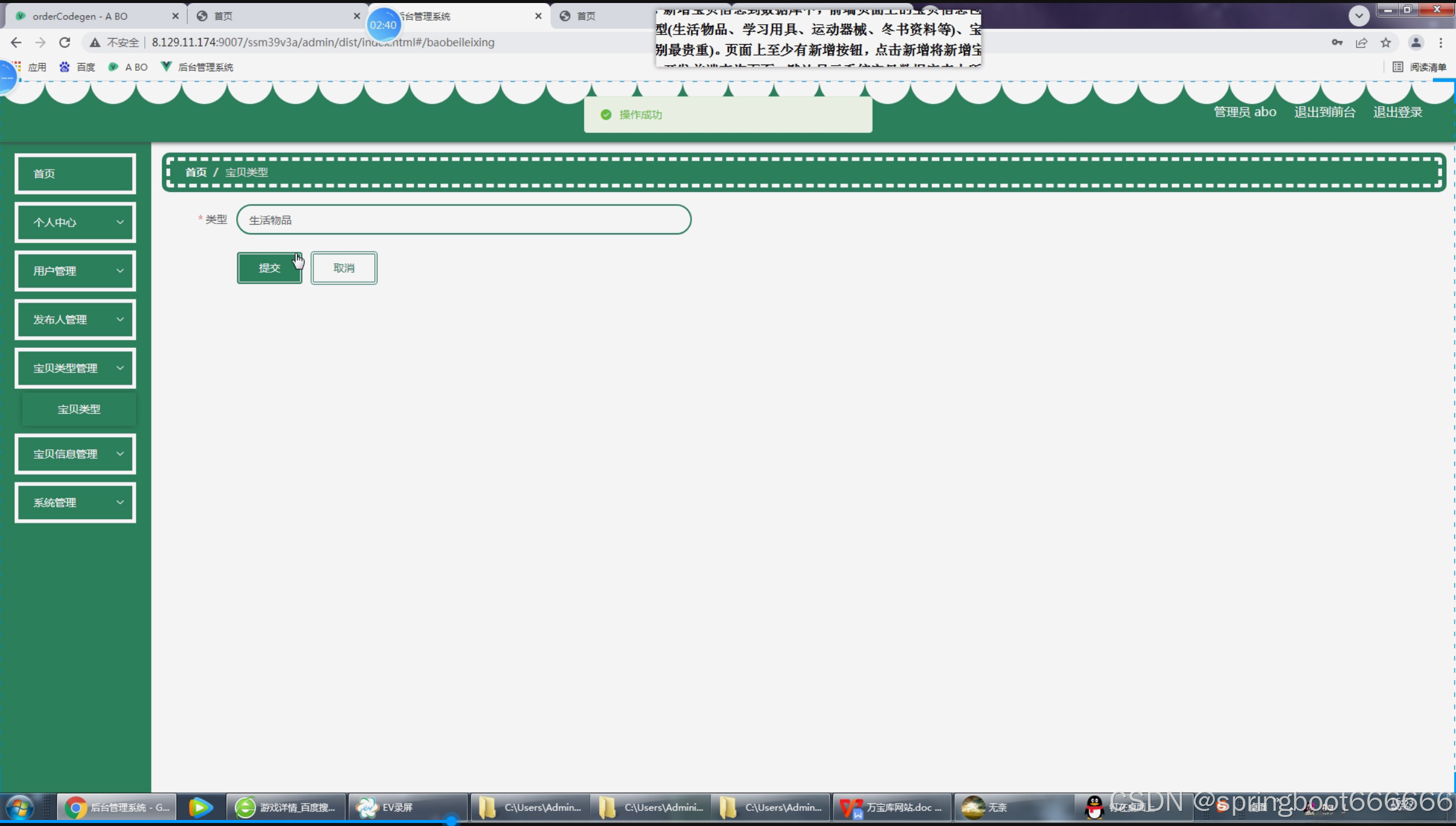
Task: Click the Windows Start orb
Action: [19, 808]
